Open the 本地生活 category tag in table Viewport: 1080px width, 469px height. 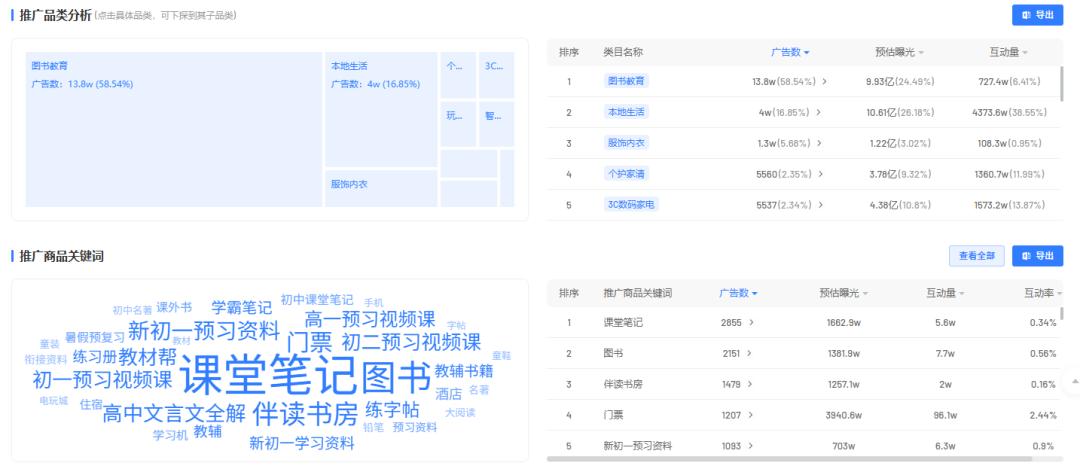pos(625,112)
